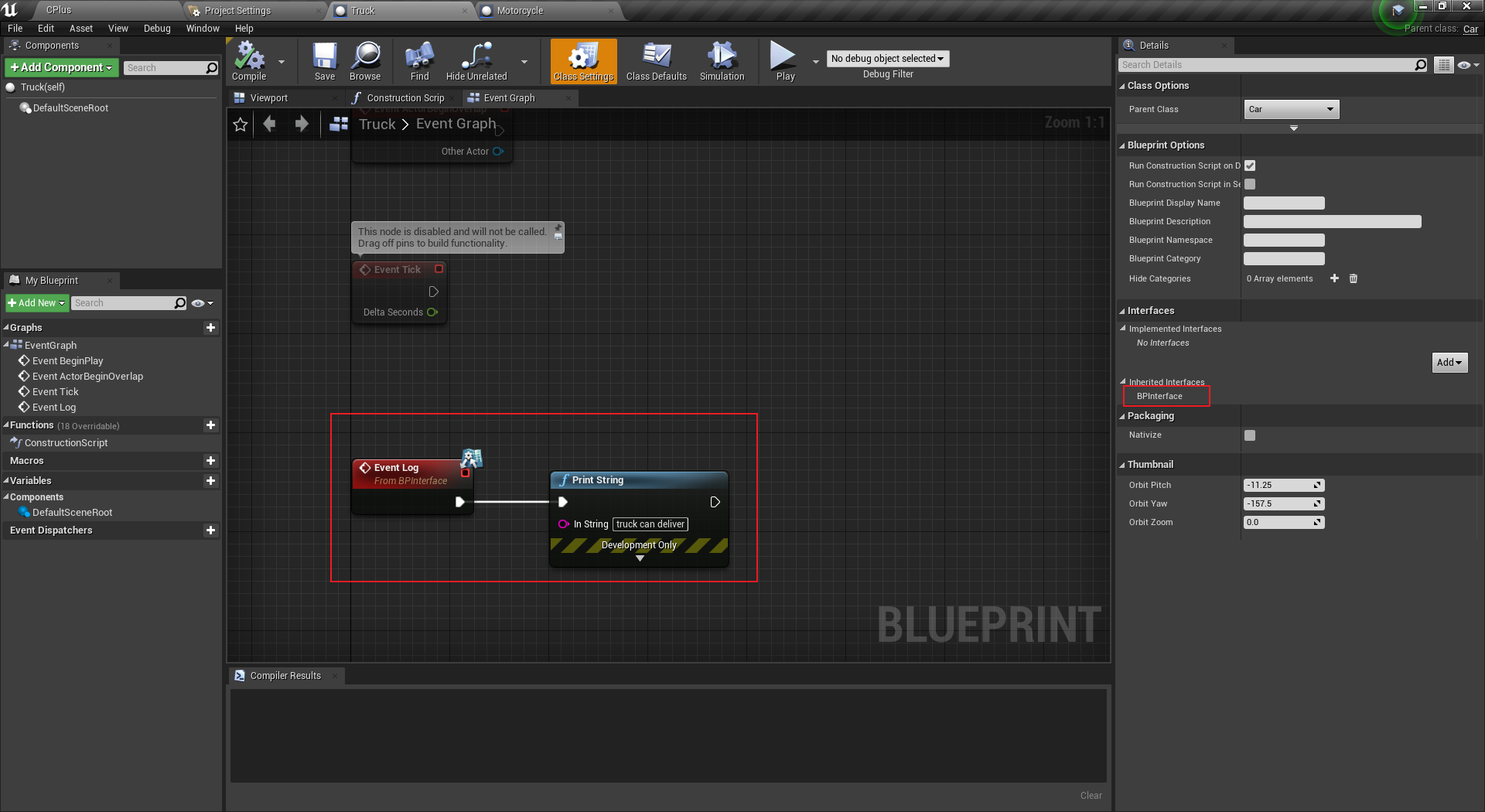1485x812 pixels.
Task: Open Class Settings in toolbar
Action: coord(583,61)
